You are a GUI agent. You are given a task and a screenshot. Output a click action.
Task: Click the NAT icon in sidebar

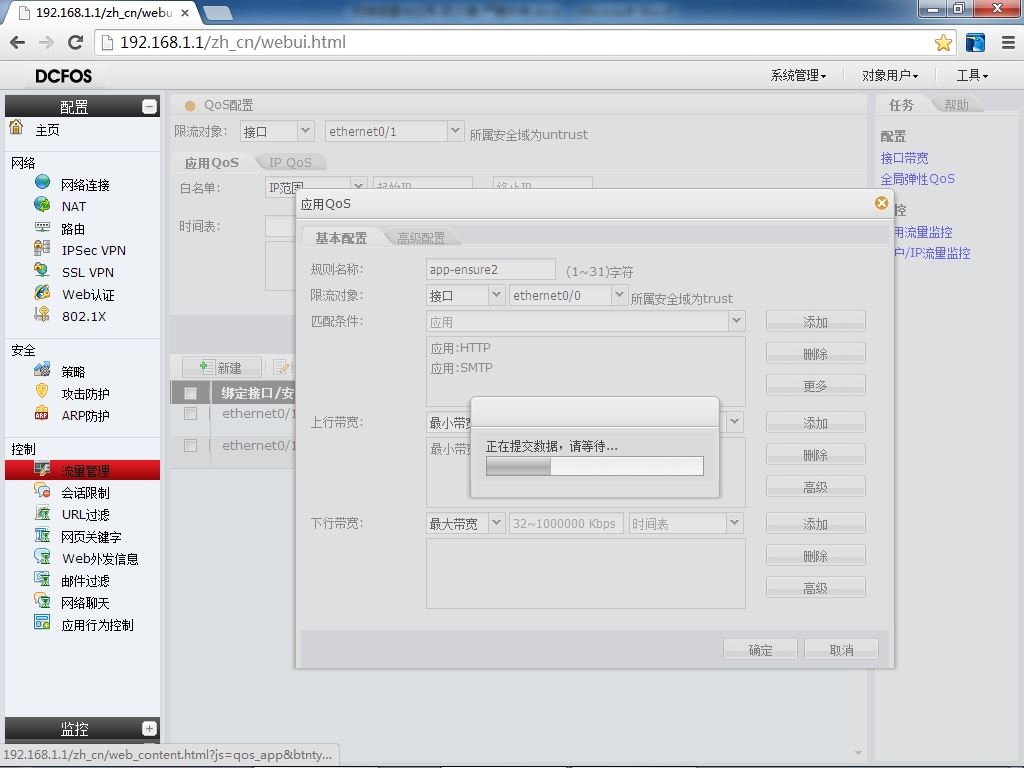[42, 204]
